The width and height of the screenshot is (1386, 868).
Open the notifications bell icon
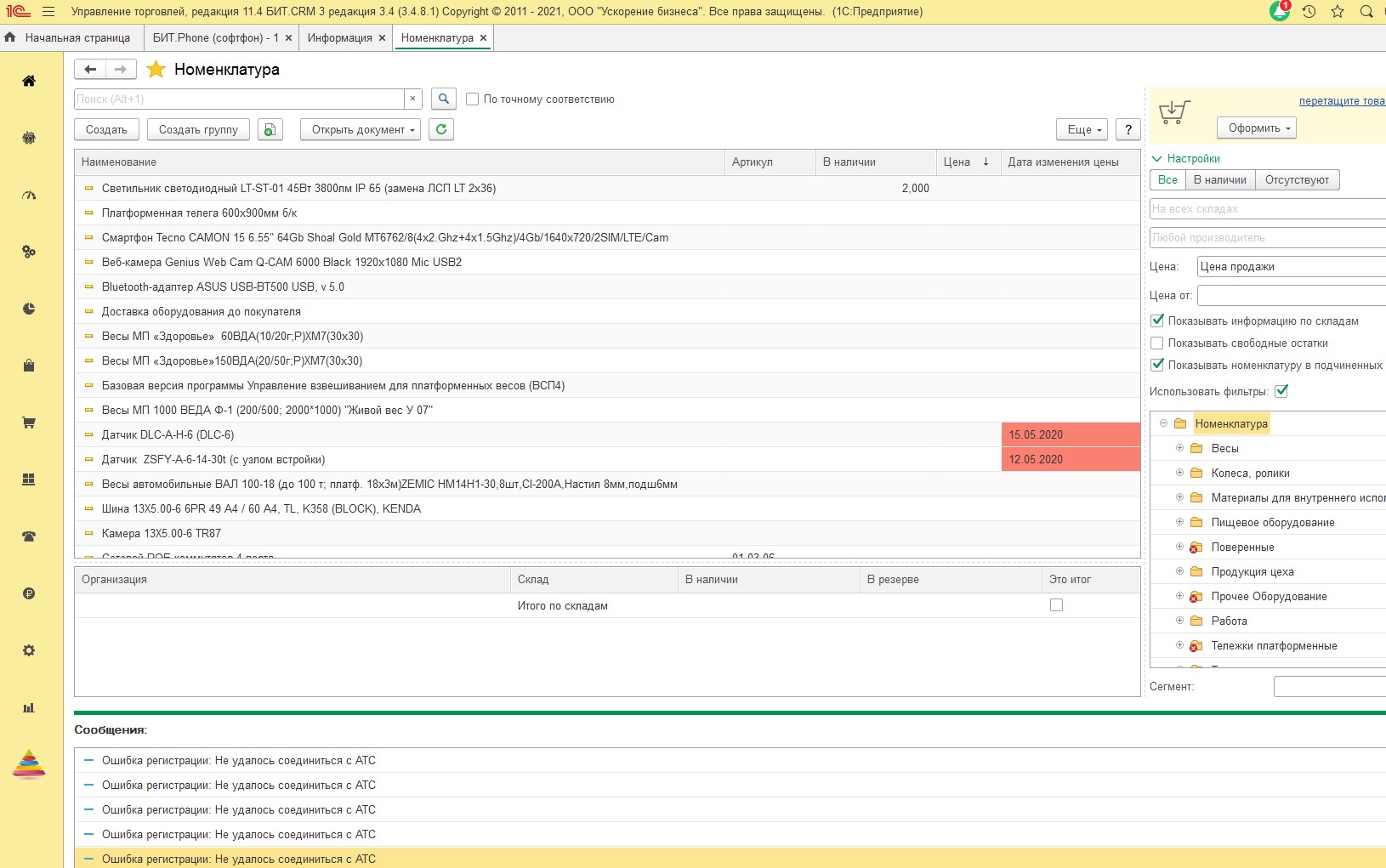coord(1279,12)
